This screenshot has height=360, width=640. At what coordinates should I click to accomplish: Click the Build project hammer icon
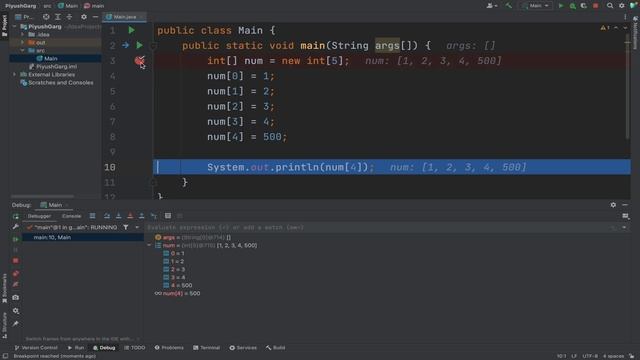coord(509,6)
